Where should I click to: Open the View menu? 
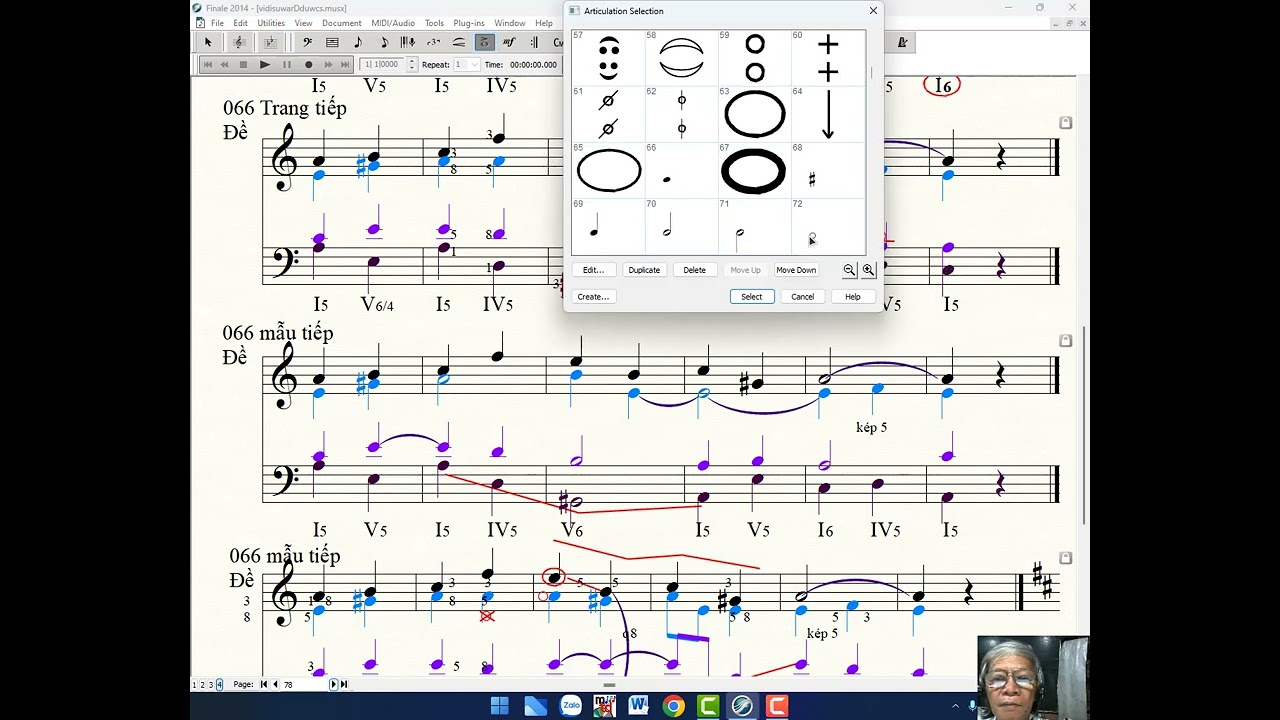303,23
